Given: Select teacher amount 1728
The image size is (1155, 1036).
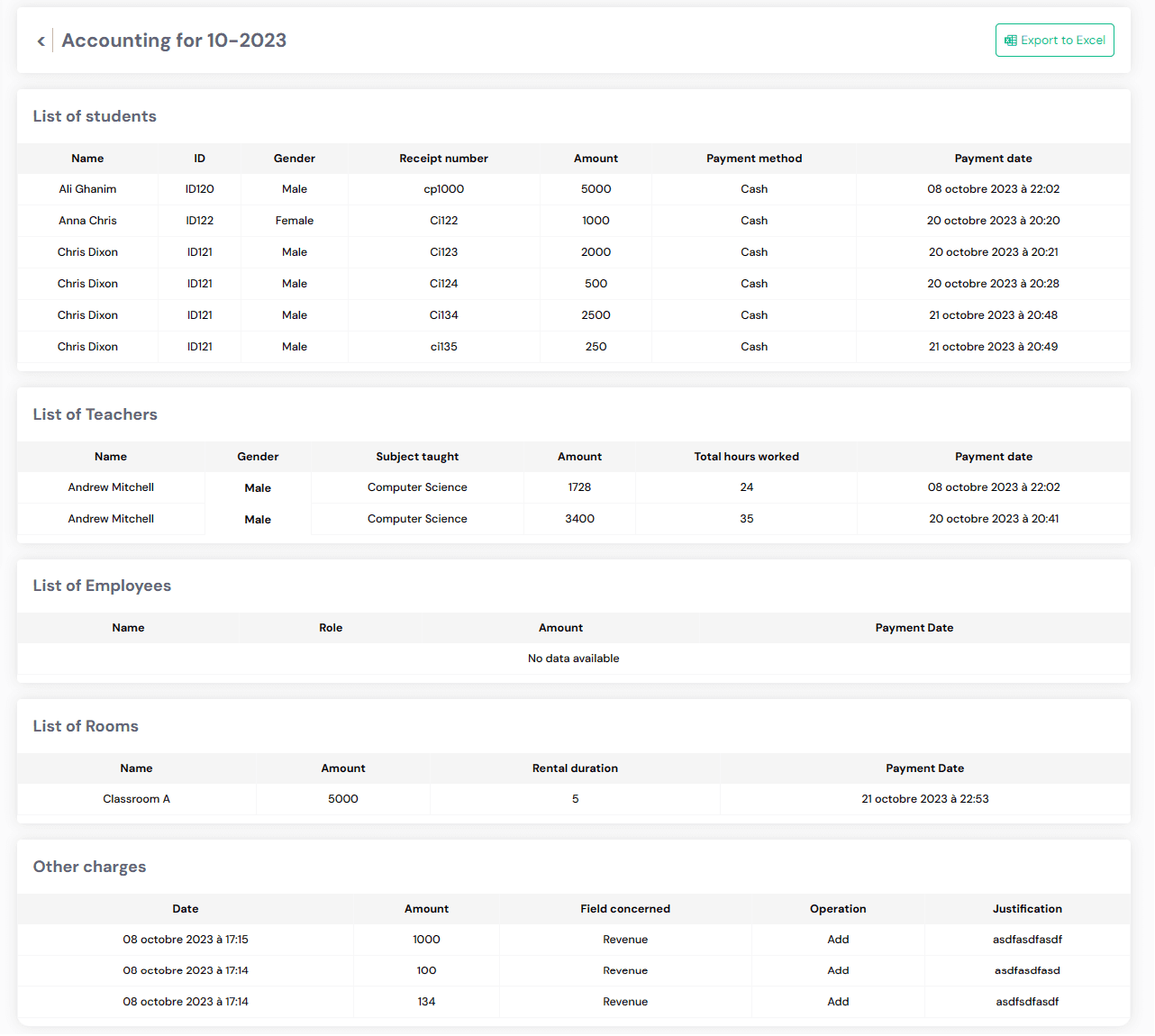Looking at the screenshot, I should [579, 487].
